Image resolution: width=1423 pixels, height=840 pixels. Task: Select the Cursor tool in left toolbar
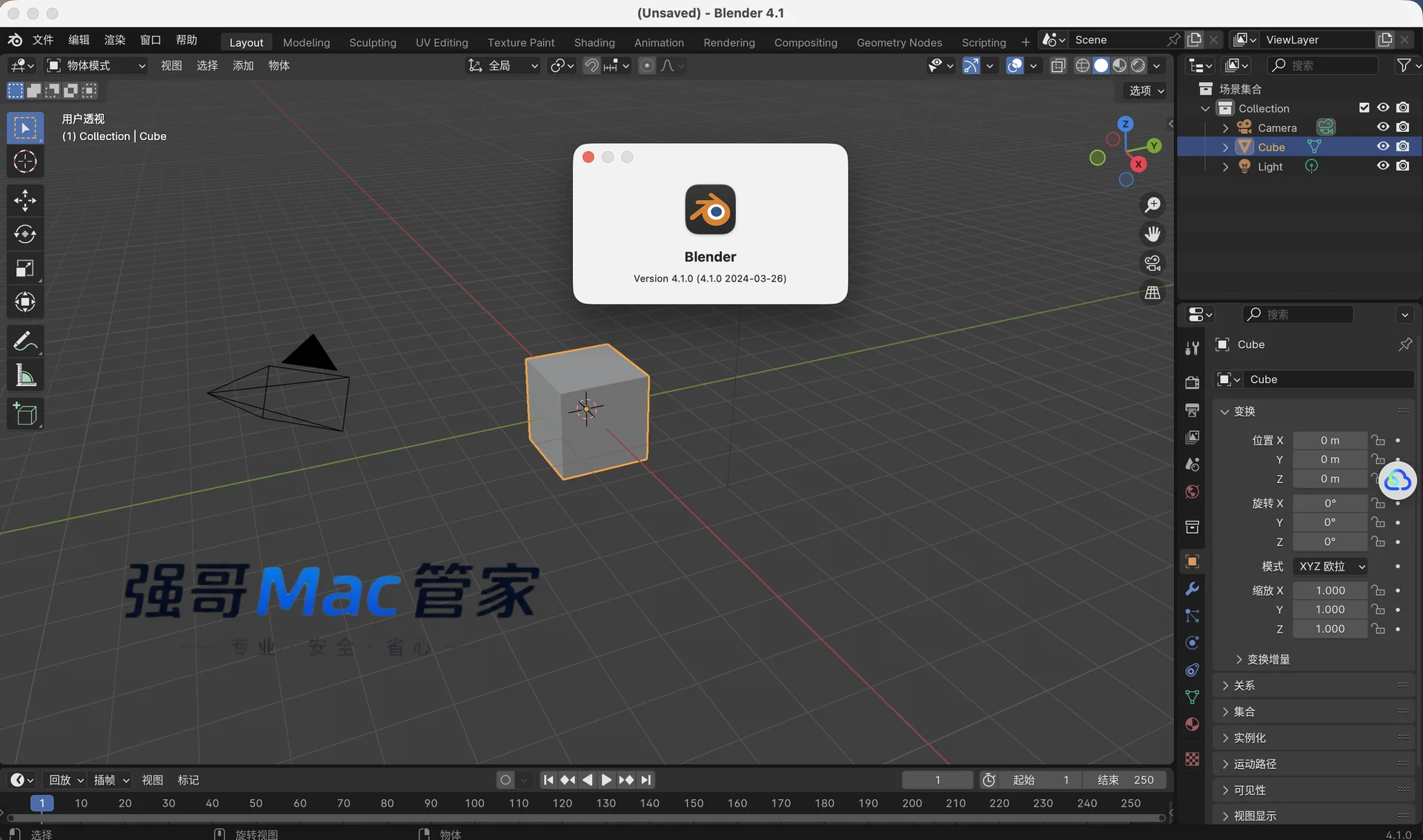[x=25, y=162]
